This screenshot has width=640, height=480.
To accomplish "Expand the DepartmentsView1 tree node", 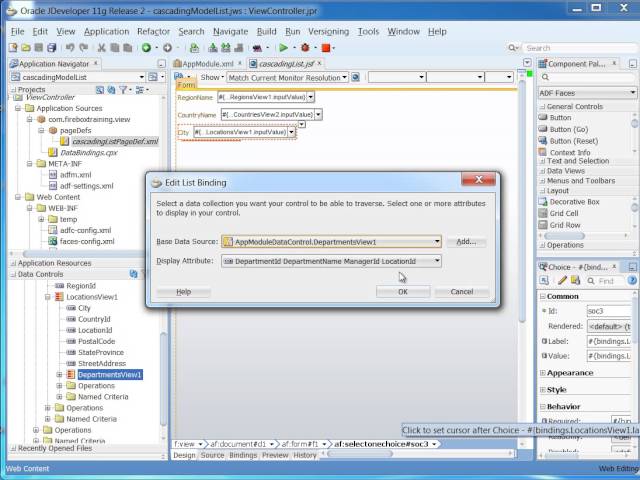I will (60, 374).
